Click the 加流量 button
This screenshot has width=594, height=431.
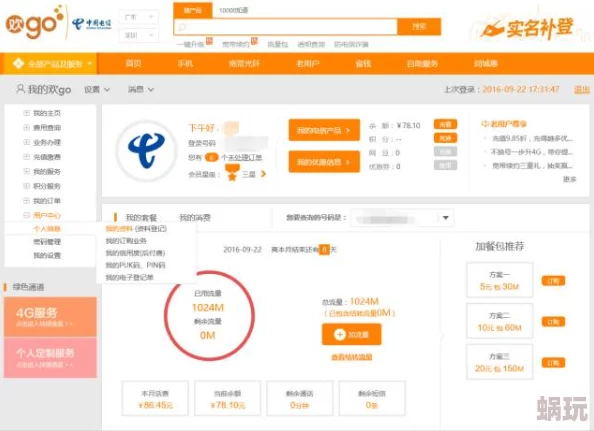coord(352,334)
